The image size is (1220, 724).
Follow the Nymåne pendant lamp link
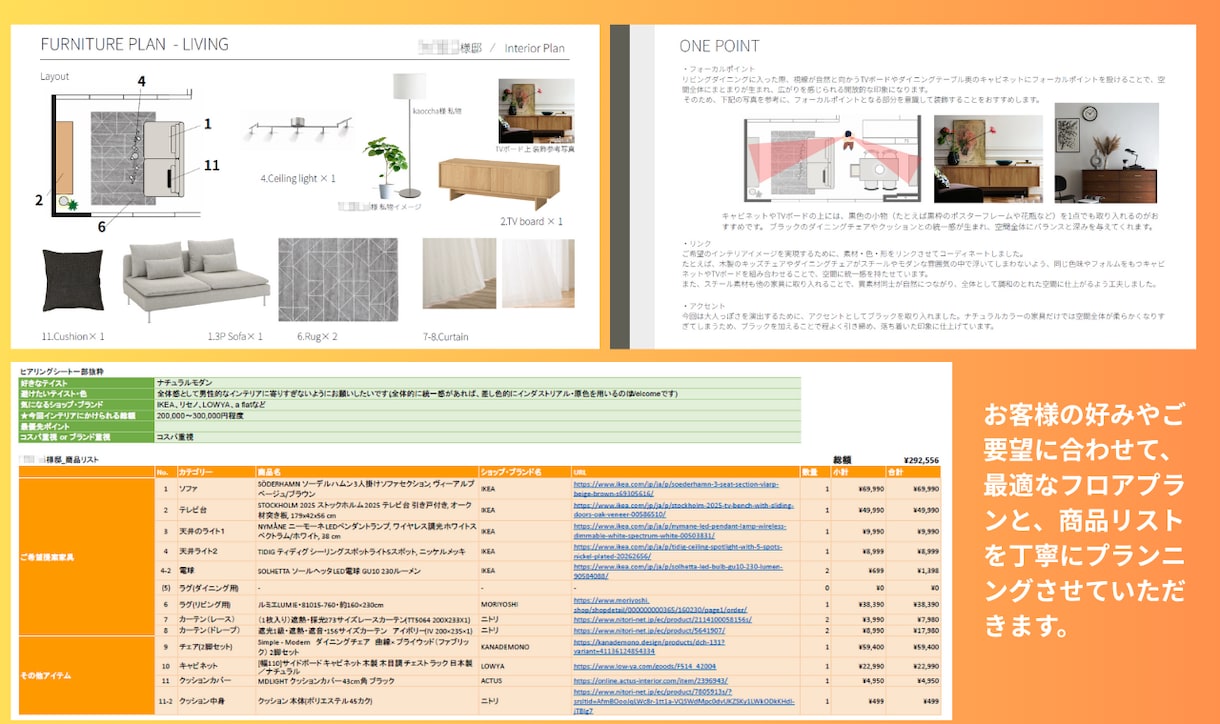click(680, 530)
